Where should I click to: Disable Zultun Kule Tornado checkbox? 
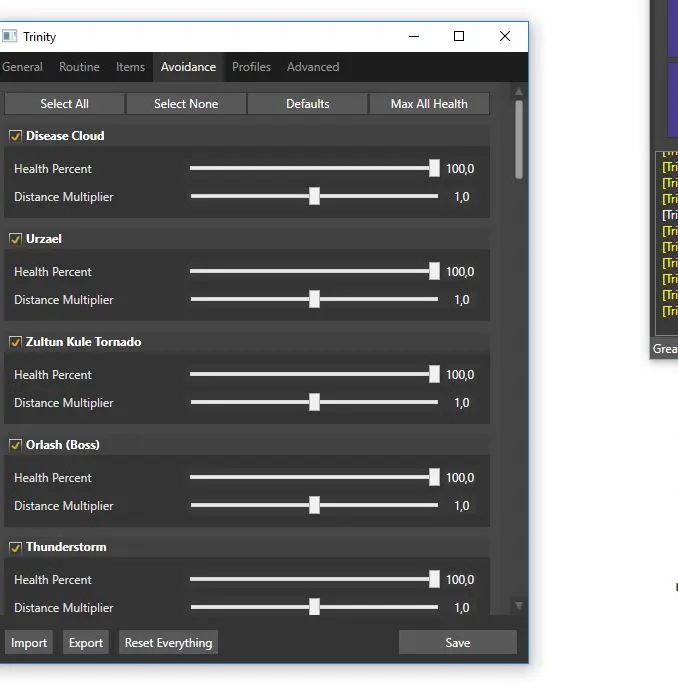[x=15, y=342]
